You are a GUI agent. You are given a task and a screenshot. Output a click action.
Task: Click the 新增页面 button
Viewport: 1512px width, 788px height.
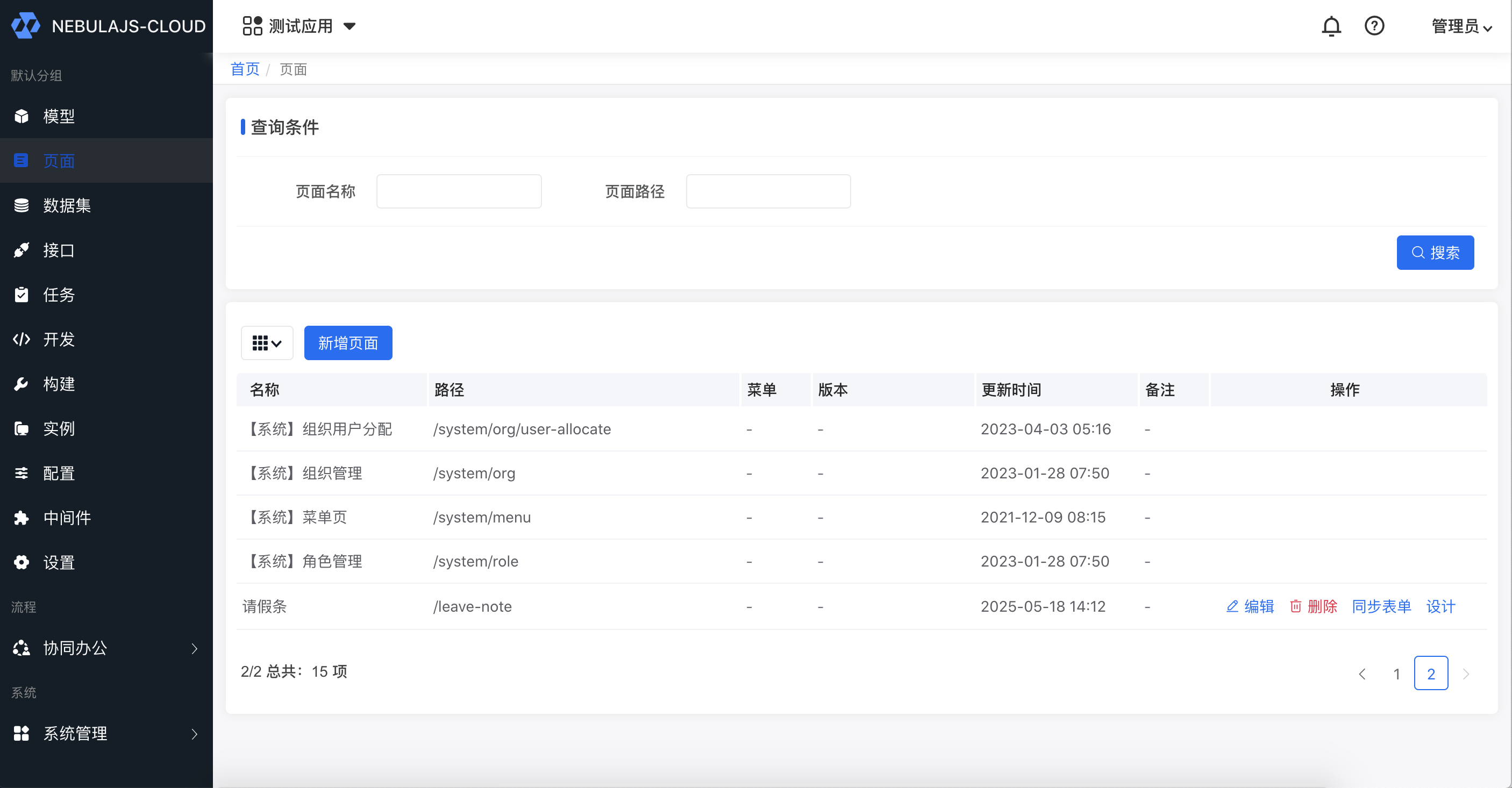(347, 342)
